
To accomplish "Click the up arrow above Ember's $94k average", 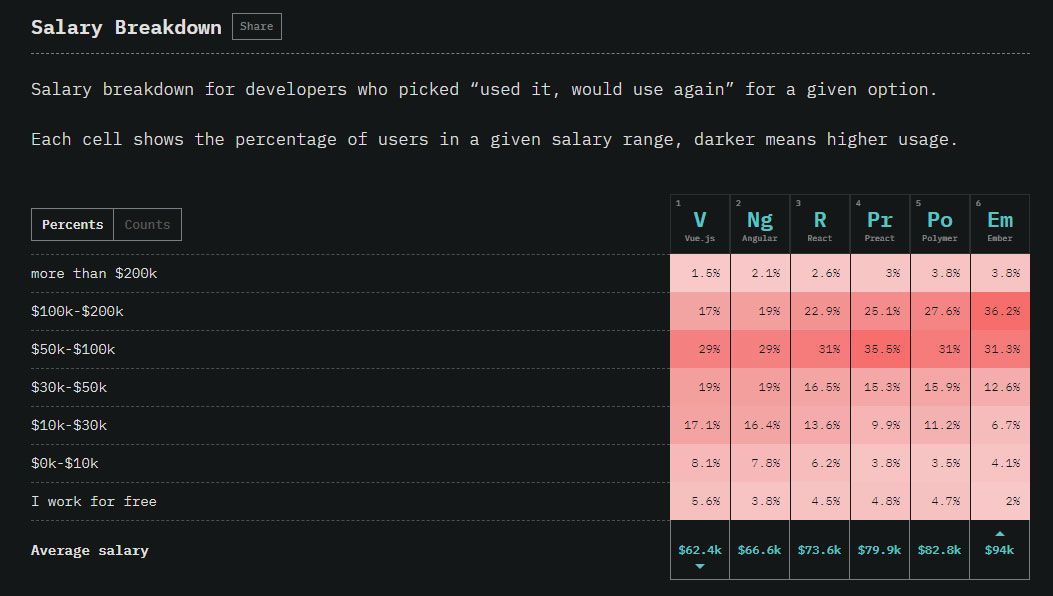I will click(999, 534).
